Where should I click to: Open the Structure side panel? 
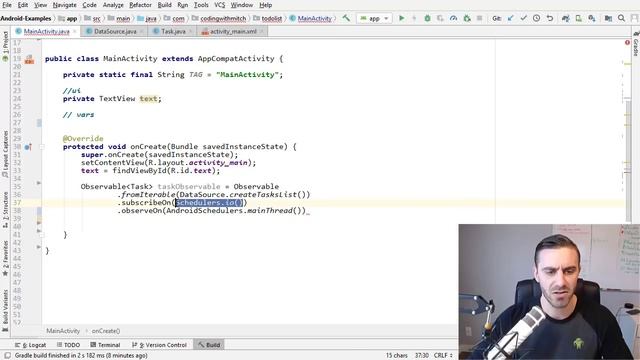(x=5, y=209)
